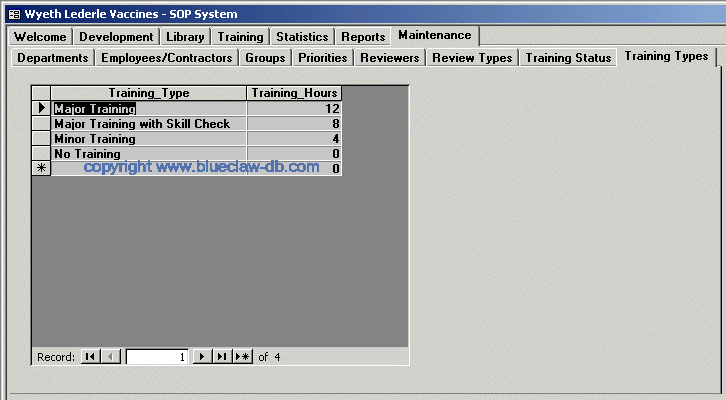The image size is (726, 400).
Task: Select the 'No Training' cell
Action: click(x=149, y=153)
